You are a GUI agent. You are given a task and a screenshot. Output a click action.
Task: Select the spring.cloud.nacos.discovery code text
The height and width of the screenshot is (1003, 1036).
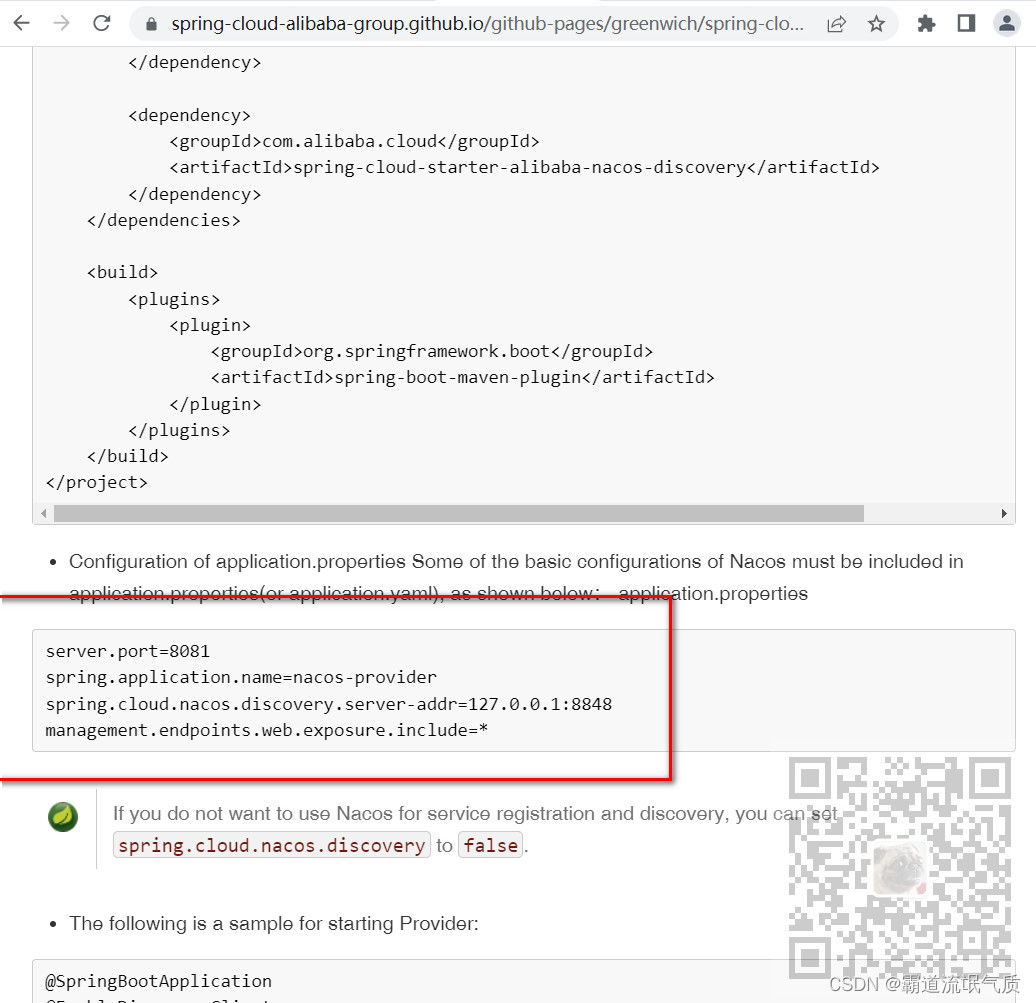point(271,845)
